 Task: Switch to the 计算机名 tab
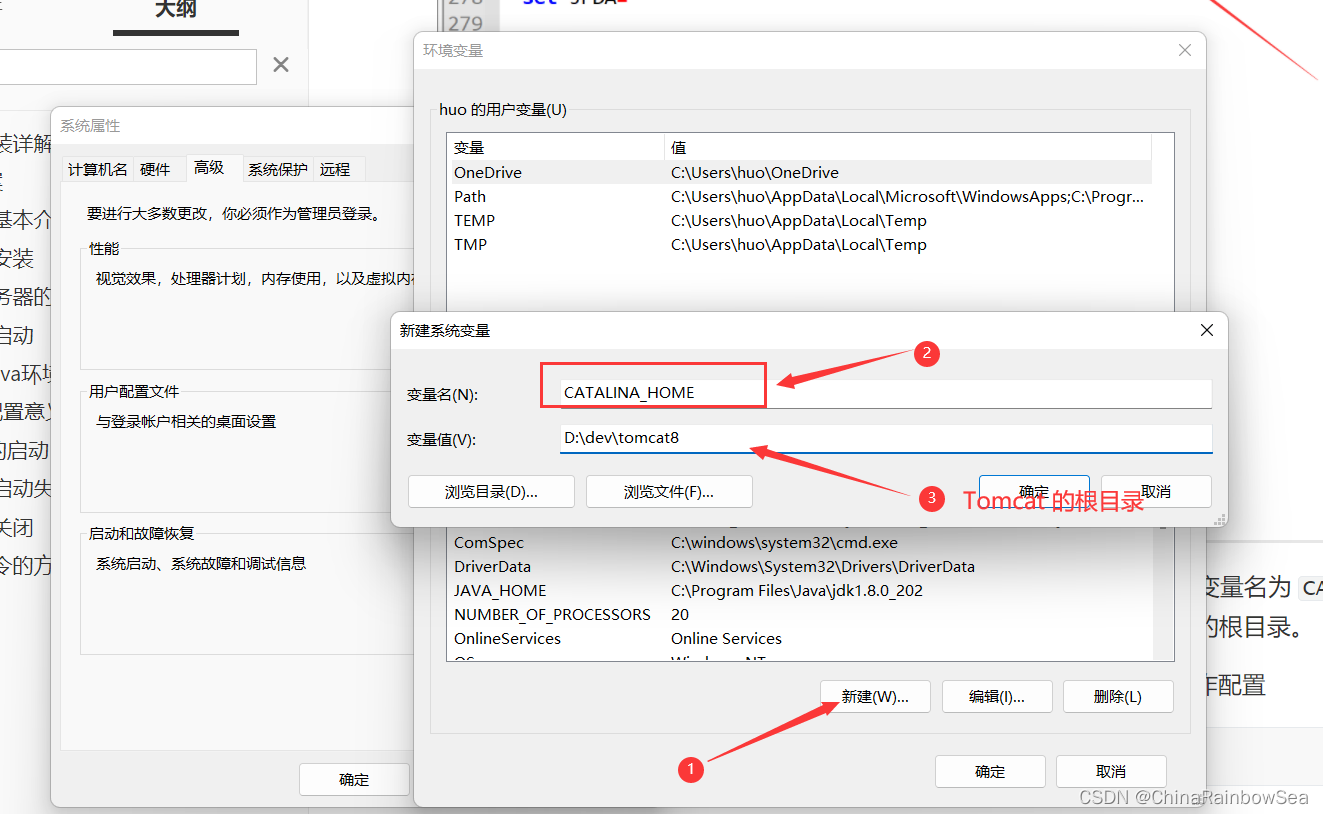(97, 170)
